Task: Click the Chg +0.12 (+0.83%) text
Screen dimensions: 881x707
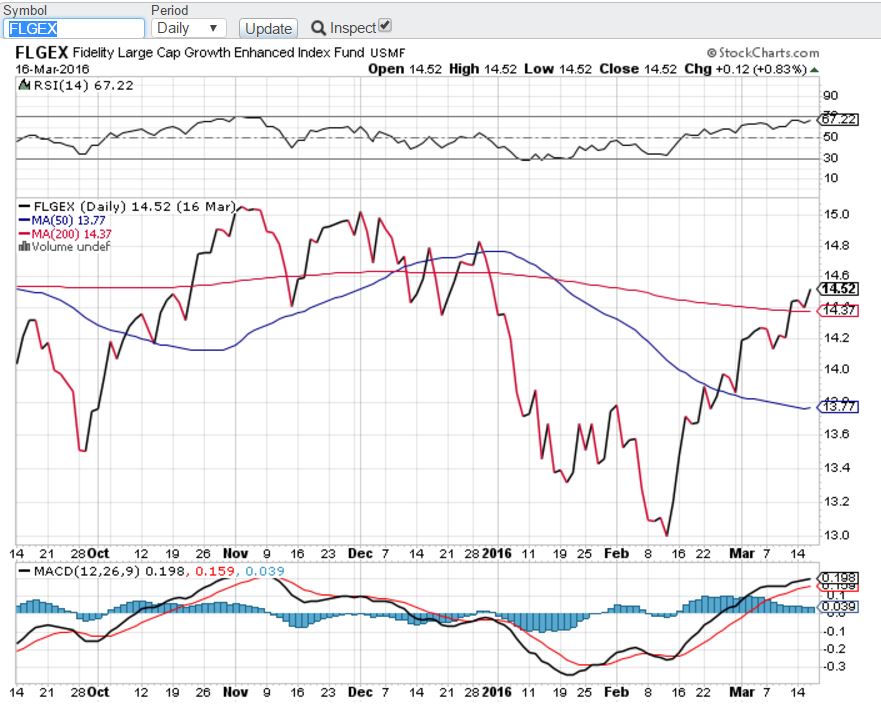Action: 746,69
